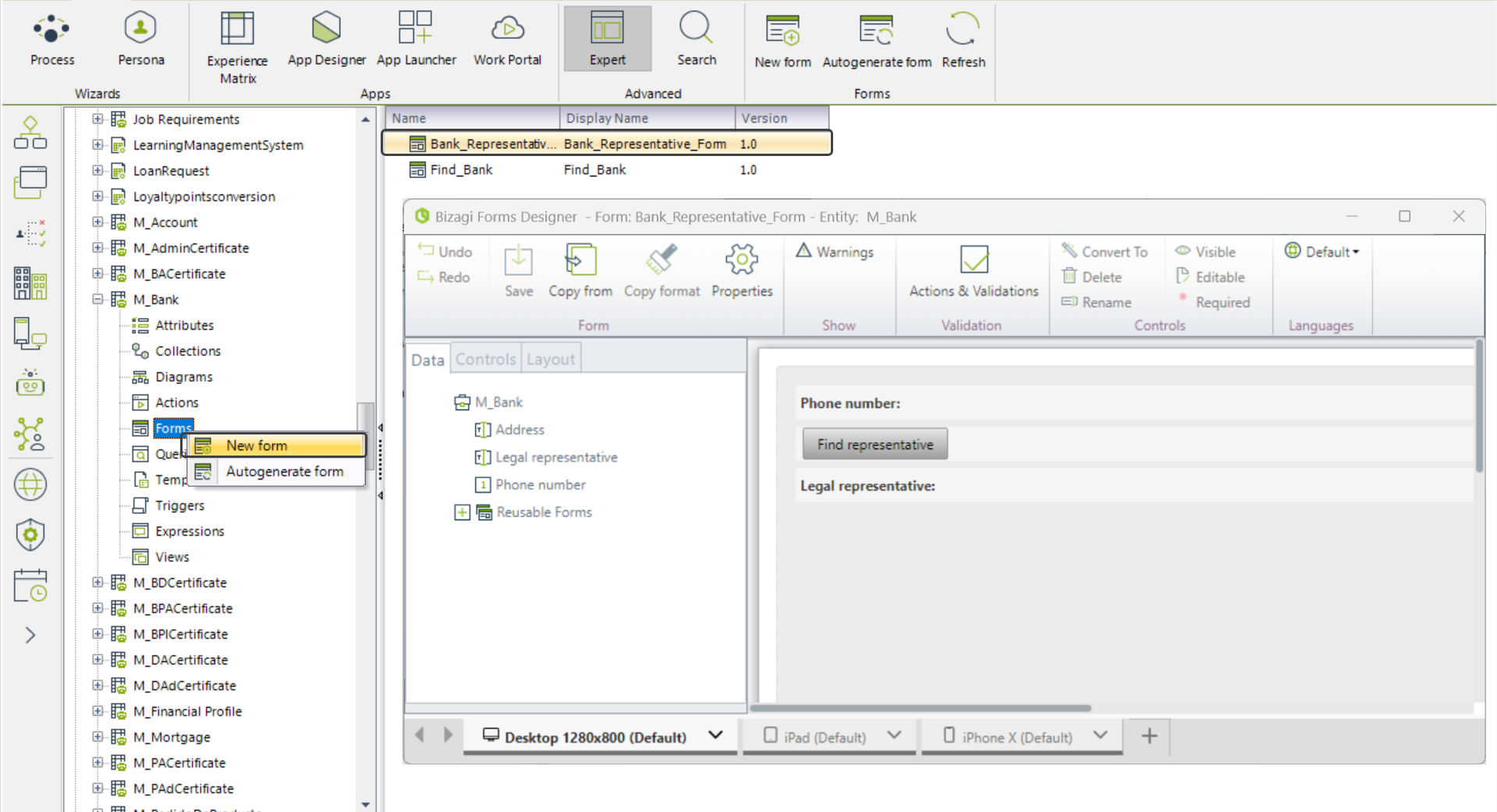Viewport: 1497px width, 812px height.
Task: Collapse the M_Bank entity node
Action: [98, 300]
